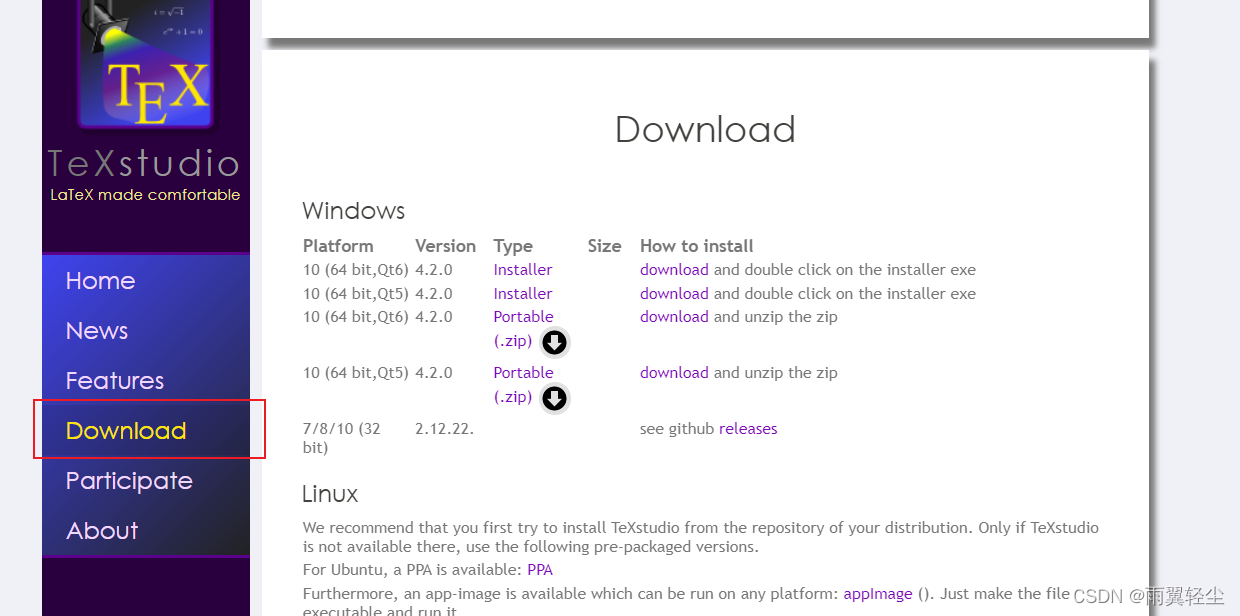
Task: Click download link in Qt6 installer row
Action: click(x=674, y=270)
